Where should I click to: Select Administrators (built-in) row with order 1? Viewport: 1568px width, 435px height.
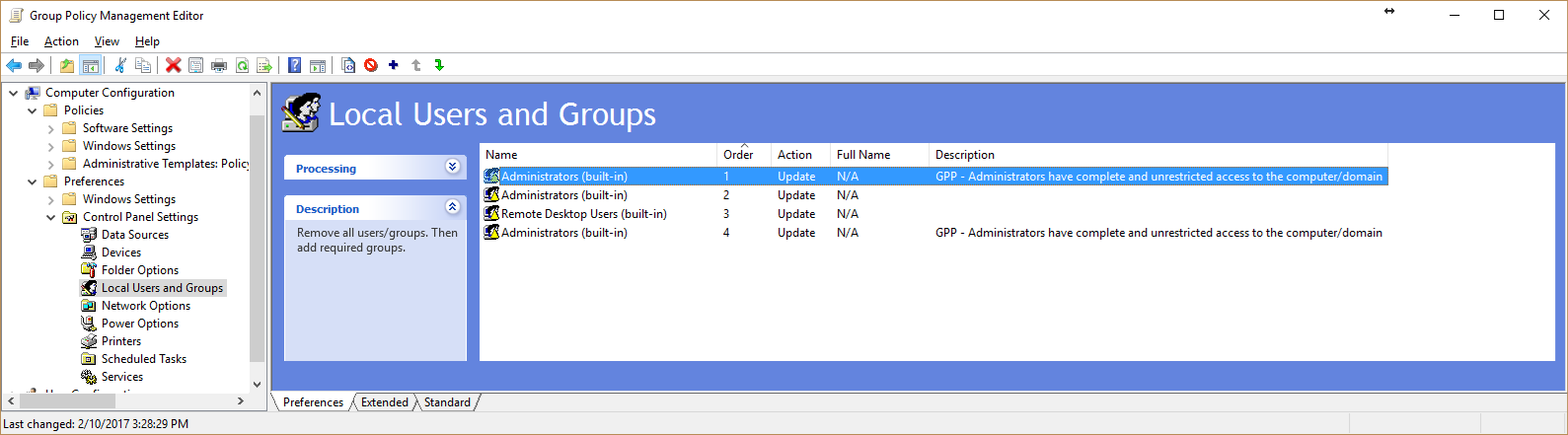point(933,177)
